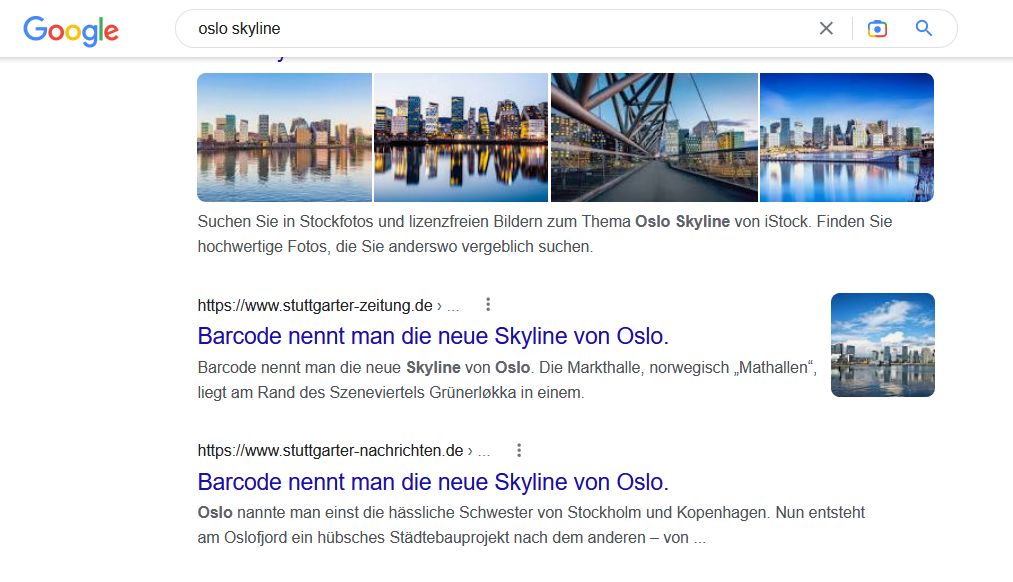Screen dimensions: 1013x582
Task: Click the Google logo
Action: [71, 30]
